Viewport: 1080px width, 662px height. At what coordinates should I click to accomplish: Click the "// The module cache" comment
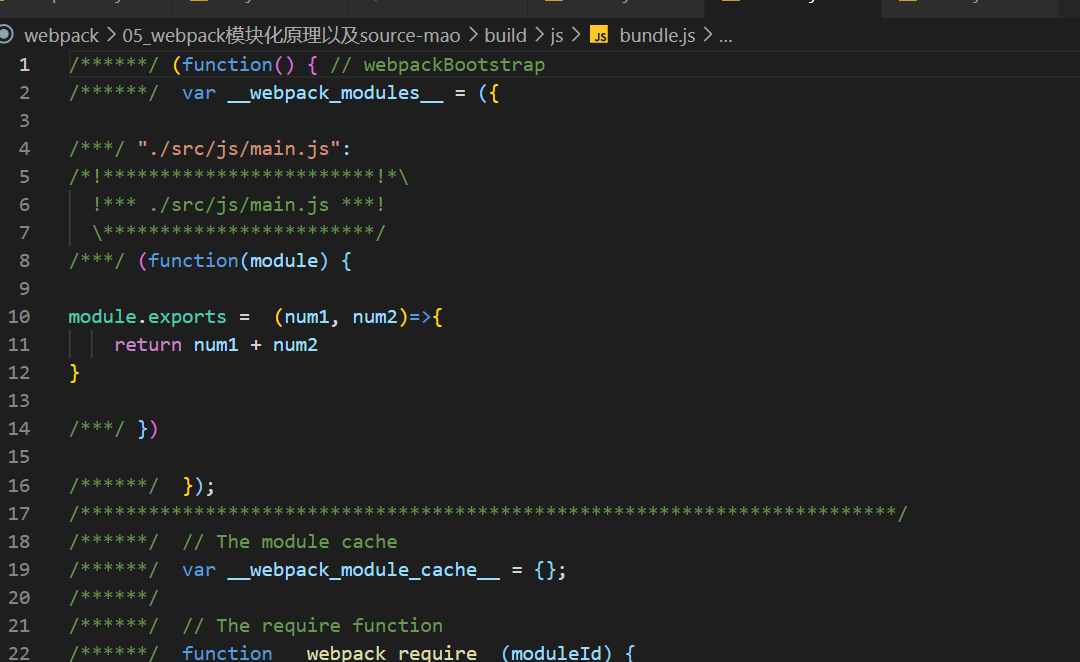289,541
